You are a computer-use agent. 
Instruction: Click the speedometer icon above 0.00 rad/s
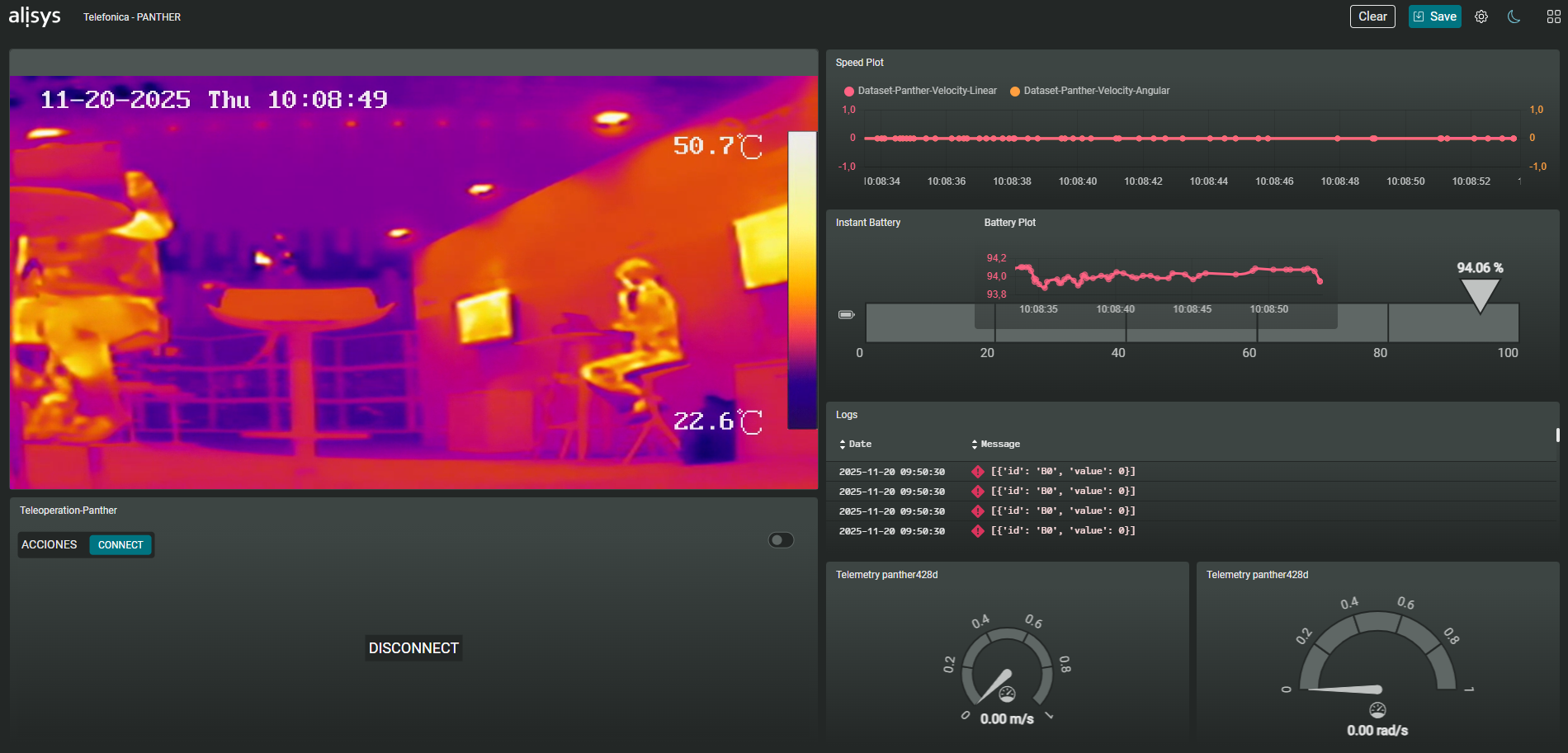coord(1377,710)
